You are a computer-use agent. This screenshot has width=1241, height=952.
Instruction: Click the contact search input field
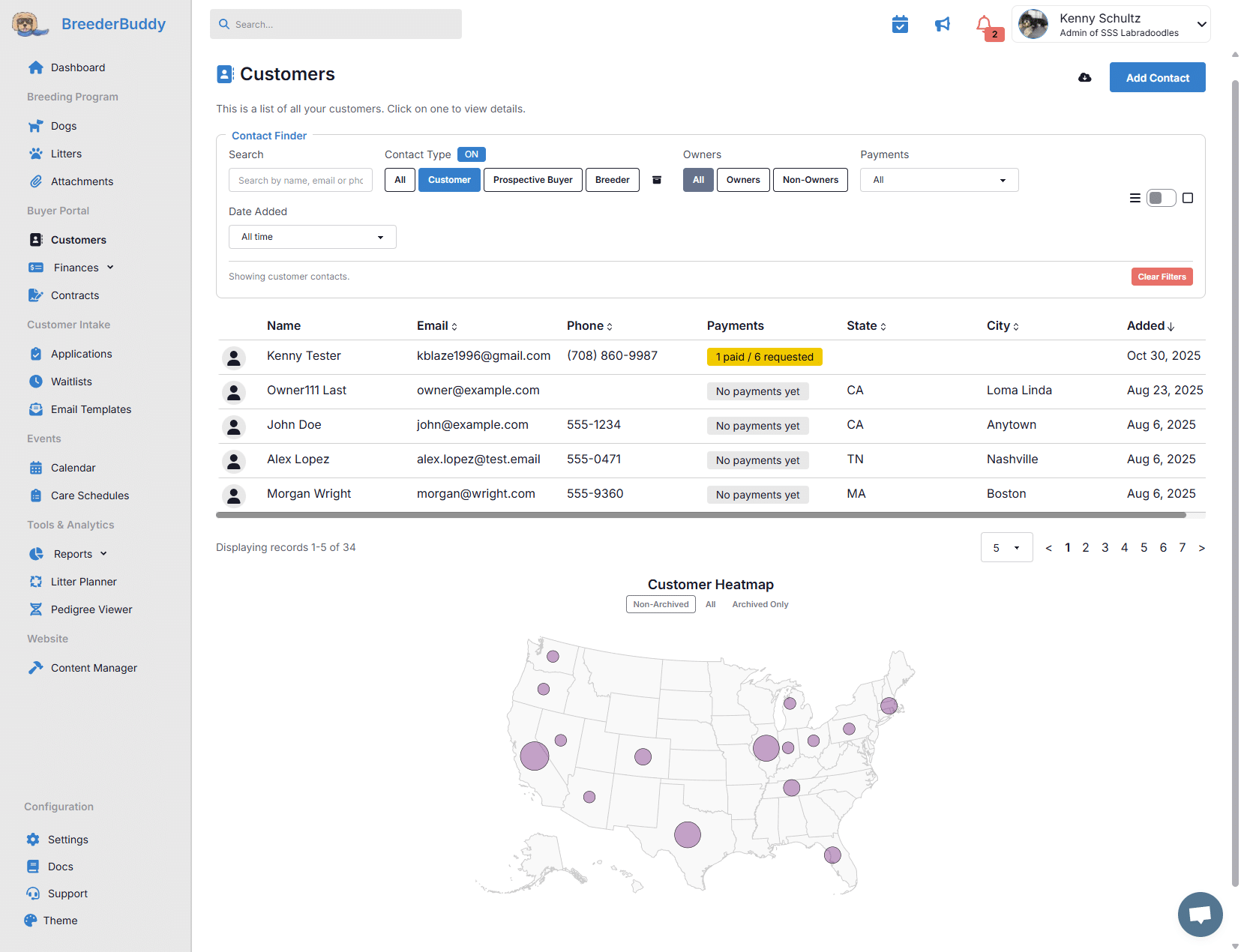pos(300,180)
